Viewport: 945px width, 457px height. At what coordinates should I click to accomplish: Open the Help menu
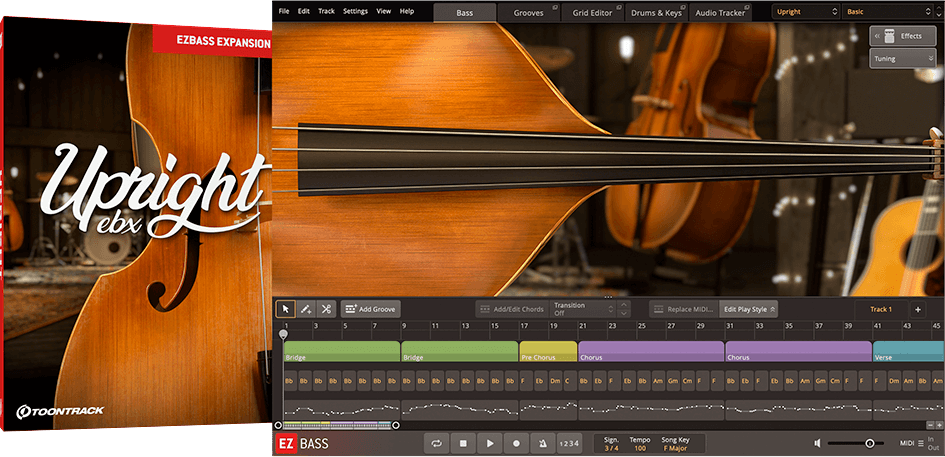[x=407, y=11]
